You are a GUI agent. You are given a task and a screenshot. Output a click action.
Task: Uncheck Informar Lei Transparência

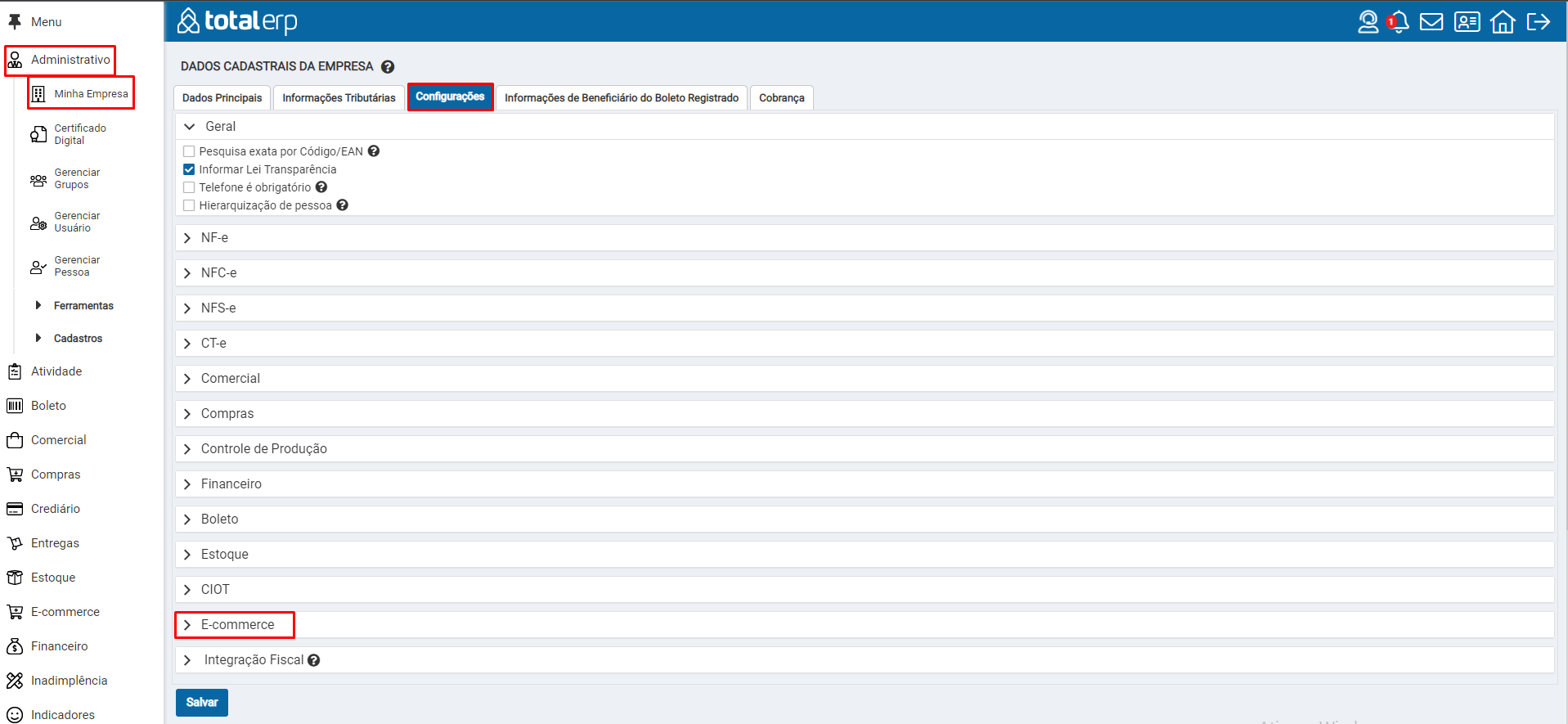tap(189, 169)
